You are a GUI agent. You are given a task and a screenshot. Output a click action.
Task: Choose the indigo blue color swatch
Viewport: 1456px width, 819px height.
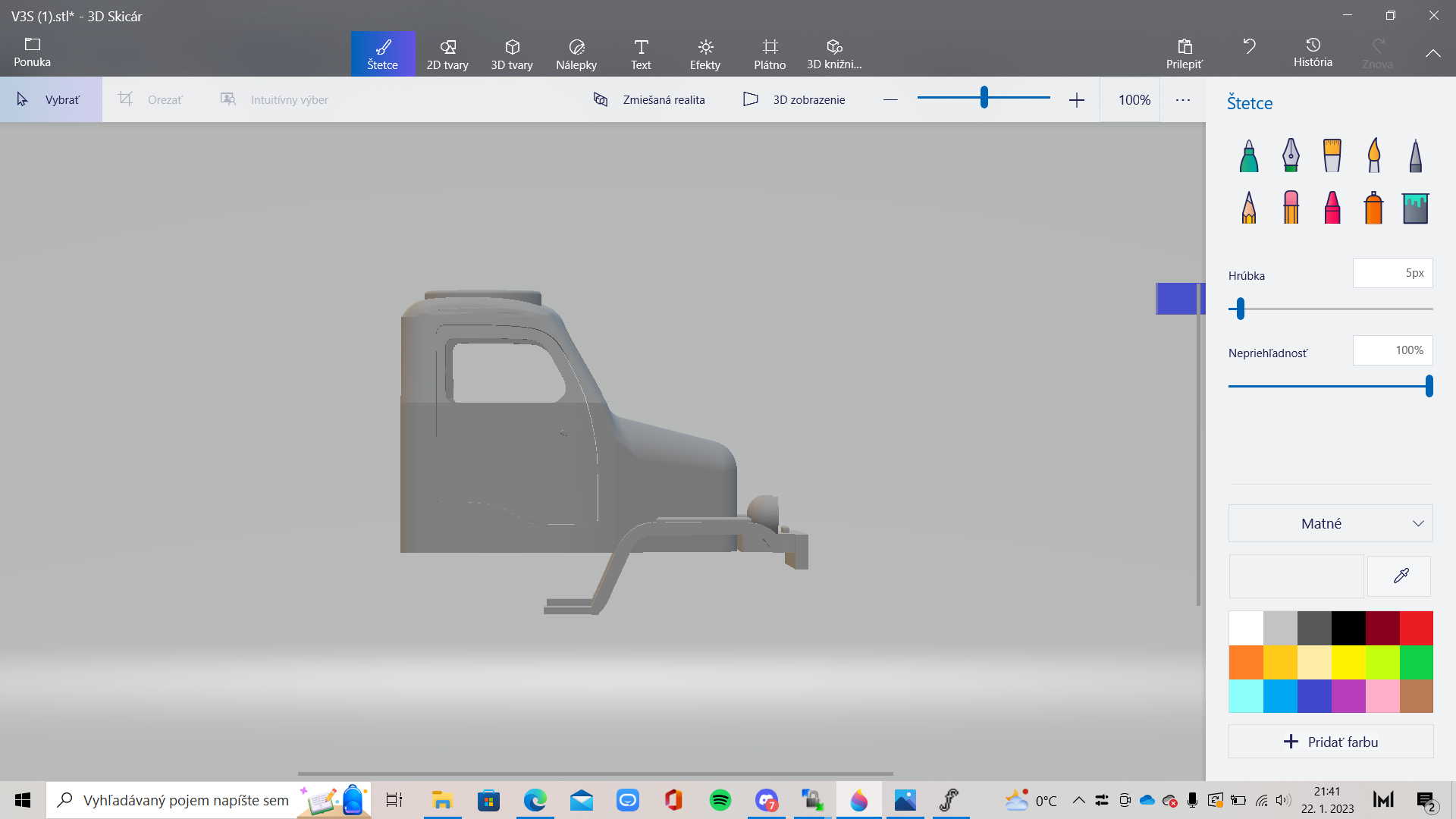tap(1314, 695)
